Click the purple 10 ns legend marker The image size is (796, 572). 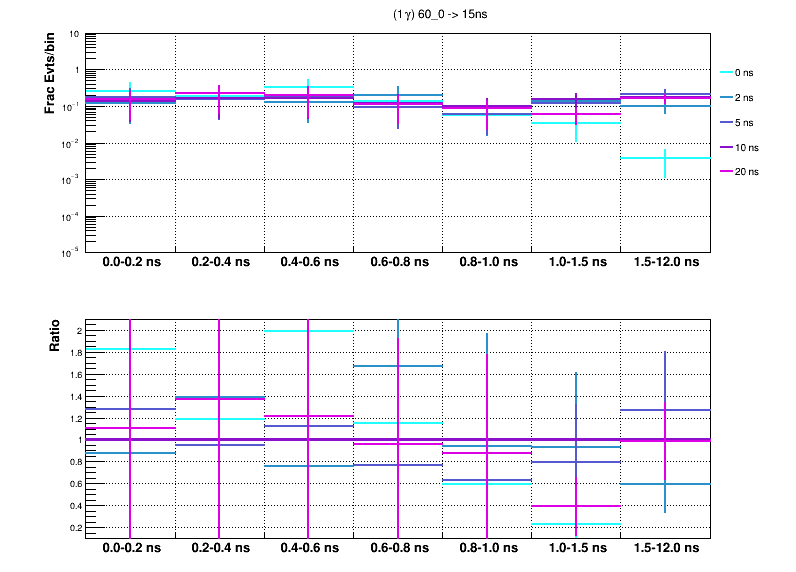[x=728, y=147]
